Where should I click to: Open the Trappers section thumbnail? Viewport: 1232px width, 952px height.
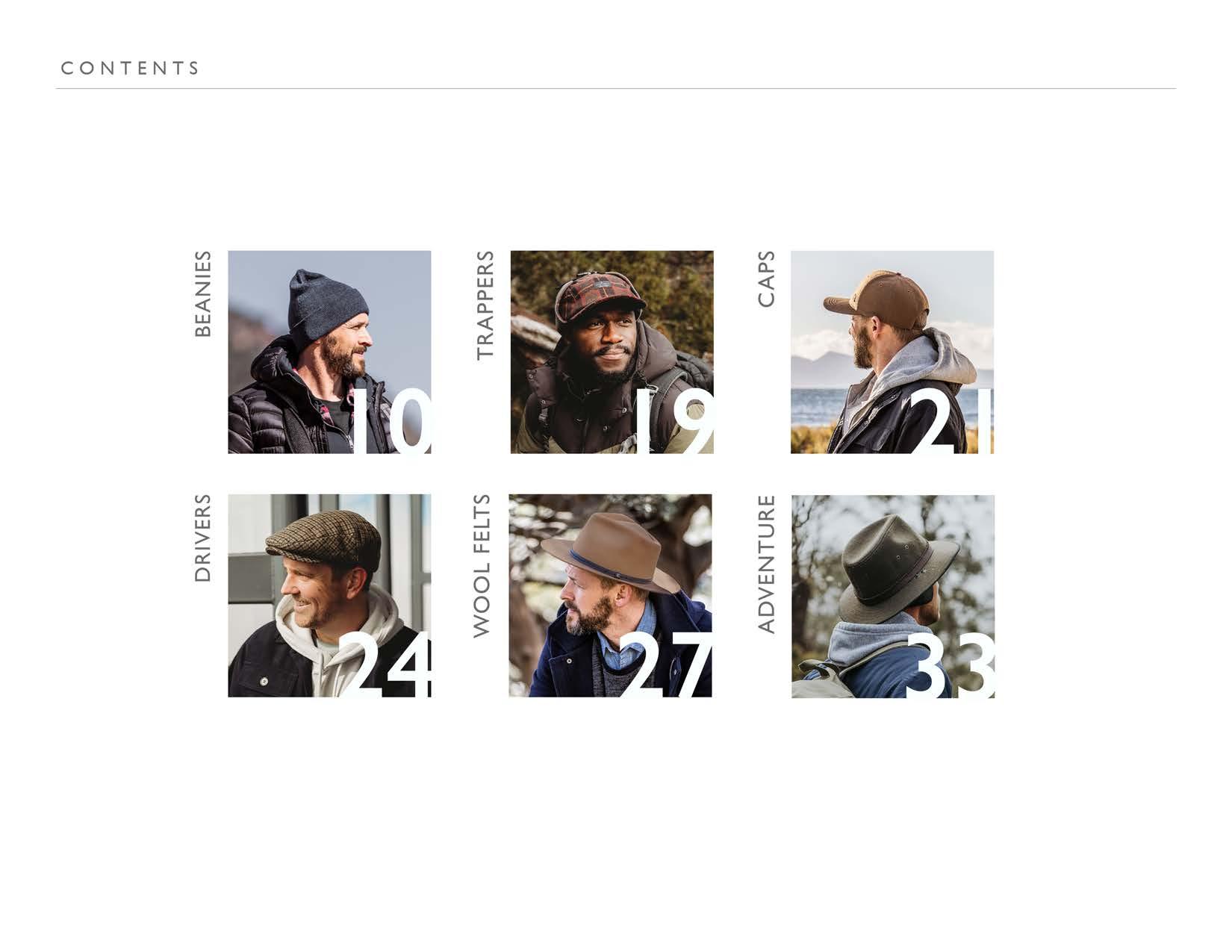(x=612, y=352)
